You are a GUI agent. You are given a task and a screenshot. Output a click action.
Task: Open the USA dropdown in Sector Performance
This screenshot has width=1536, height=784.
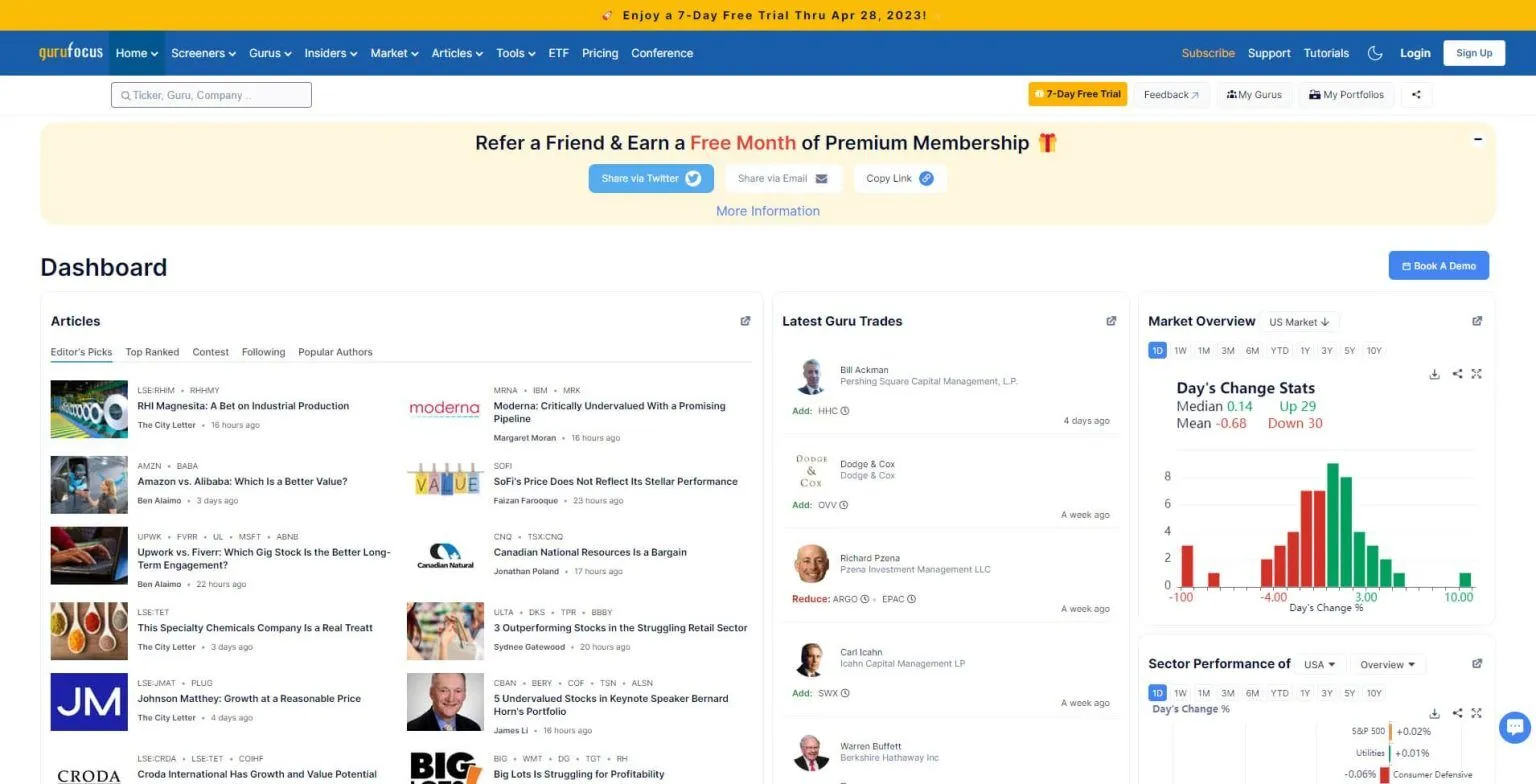(1320, 665)
